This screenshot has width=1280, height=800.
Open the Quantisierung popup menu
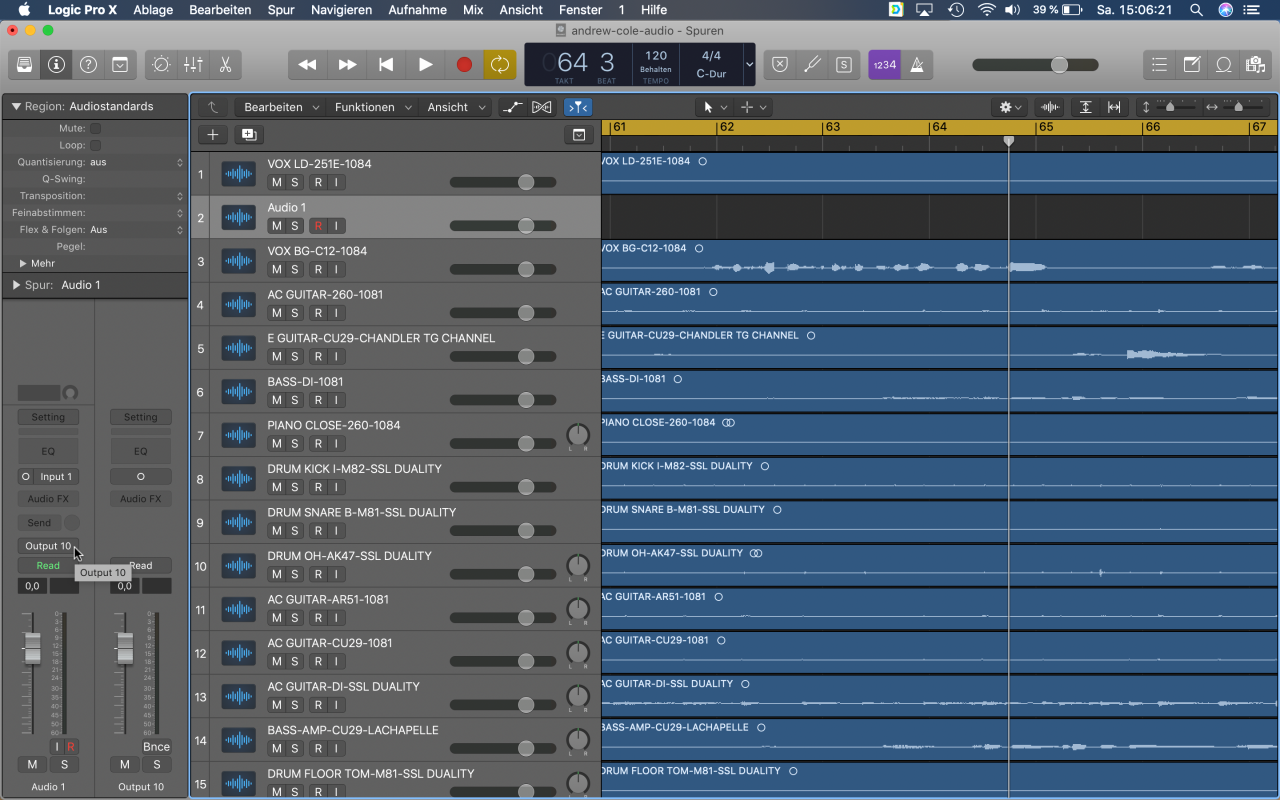click(136, 162)
